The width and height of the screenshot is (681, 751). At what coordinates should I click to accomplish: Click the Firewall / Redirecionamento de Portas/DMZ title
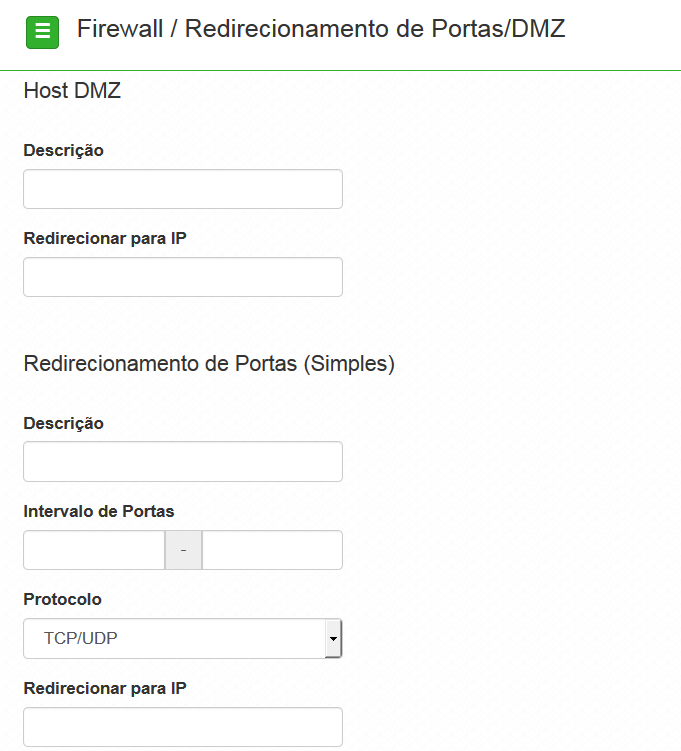pos(321,29)
